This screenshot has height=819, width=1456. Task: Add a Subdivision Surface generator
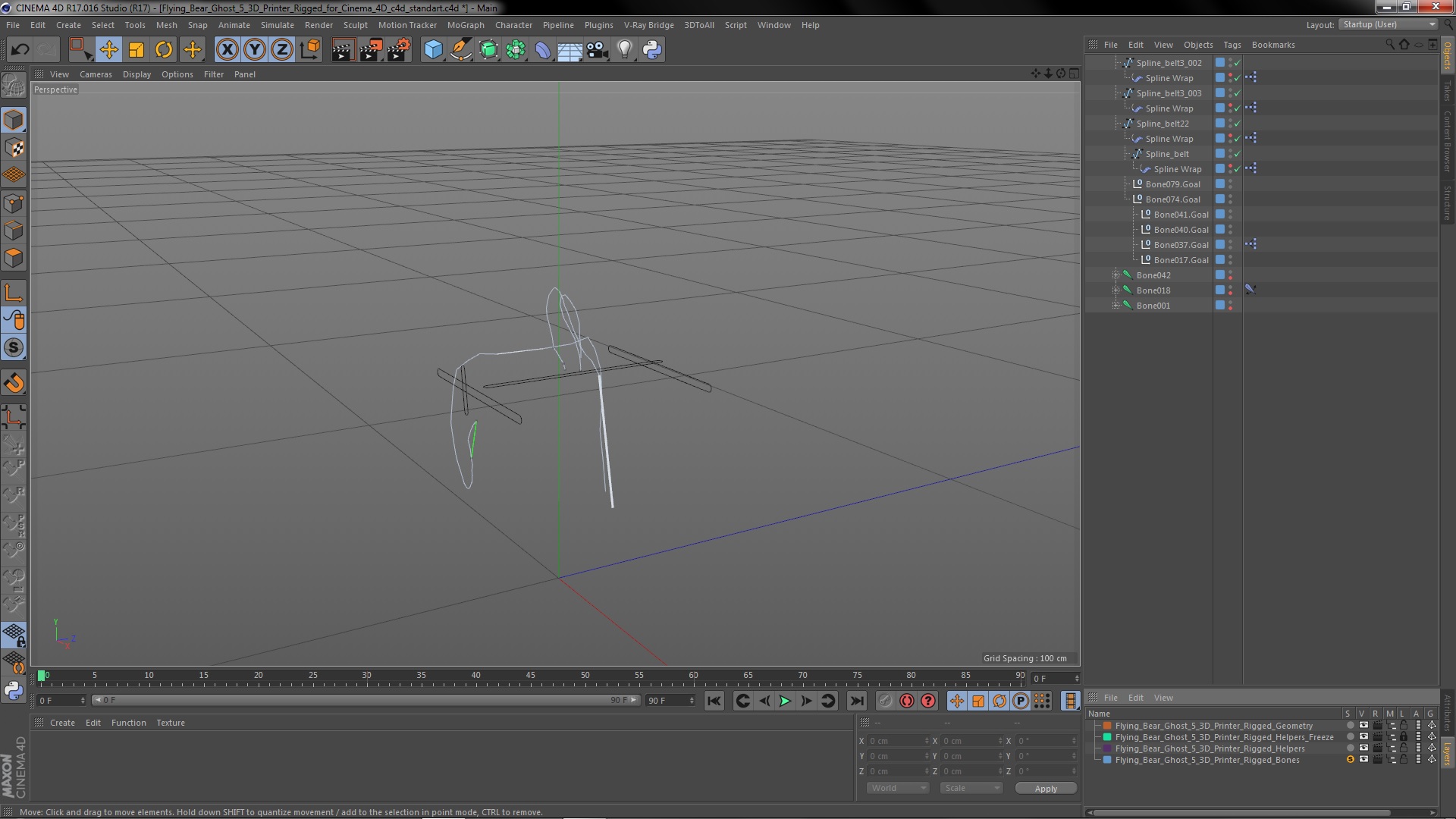click(489, 50)
